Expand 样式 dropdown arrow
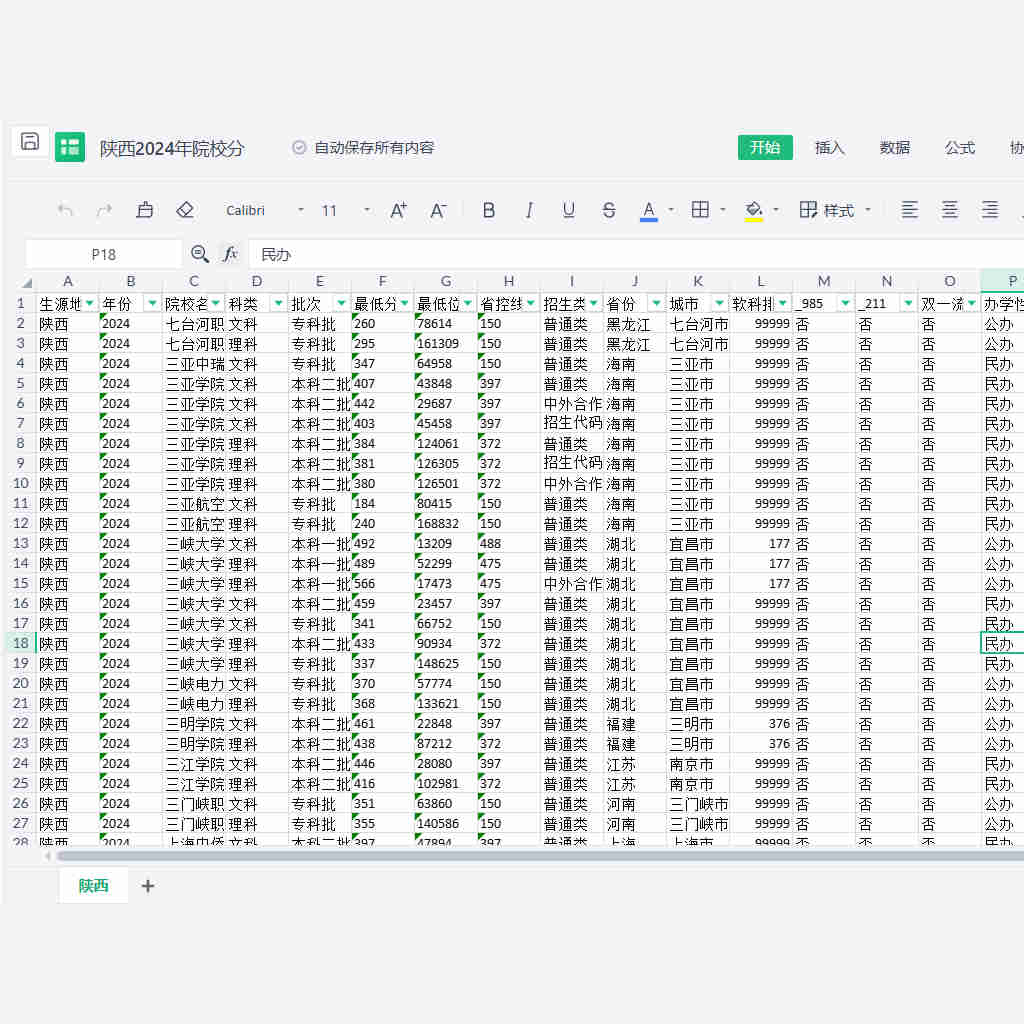1024x1024 pixels. click(x=868, y=210)
